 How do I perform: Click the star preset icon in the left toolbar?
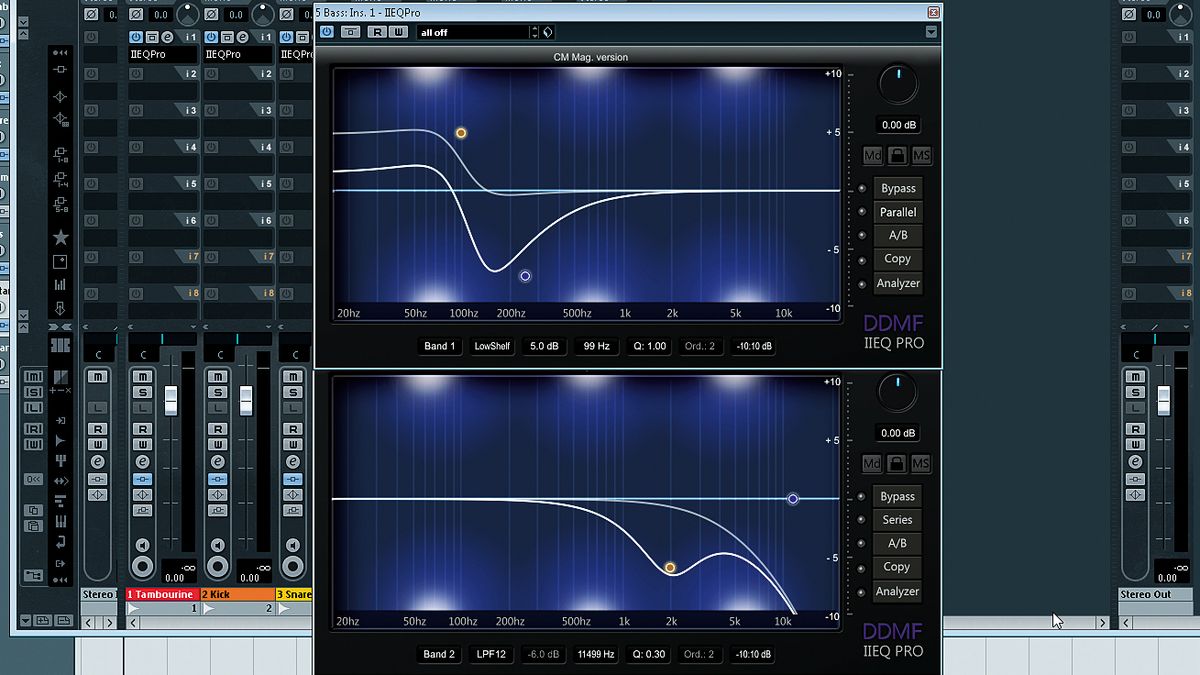point(60,236)
